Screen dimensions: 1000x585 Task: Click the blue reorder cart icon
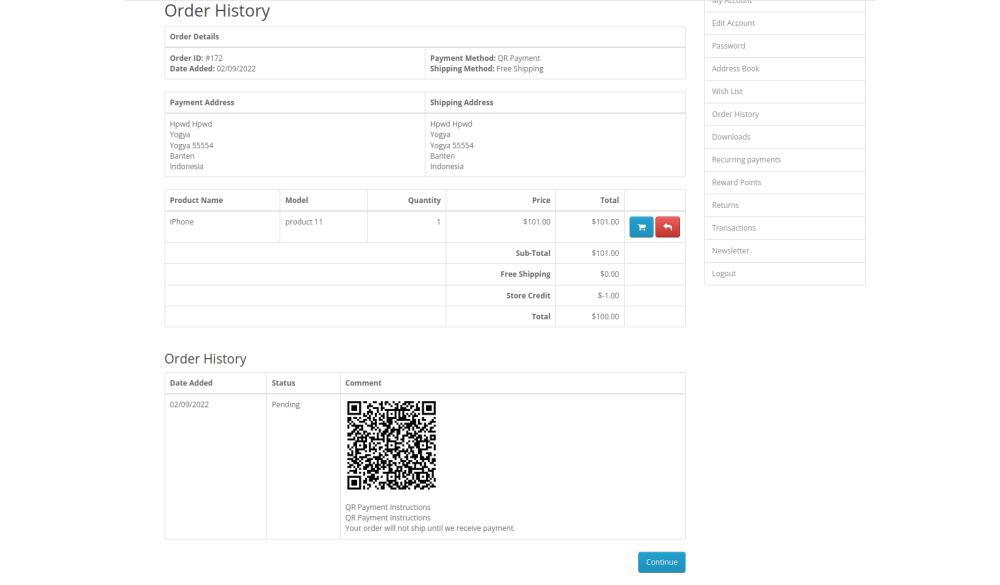click(x=641, y=227)
